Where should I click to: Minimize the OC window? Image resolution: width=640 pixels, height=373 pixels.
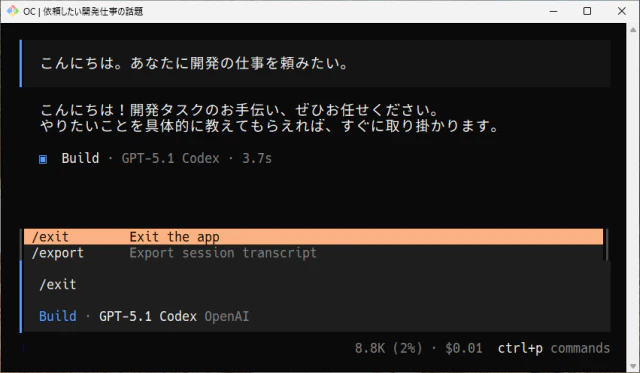click(x=553, y=11)
